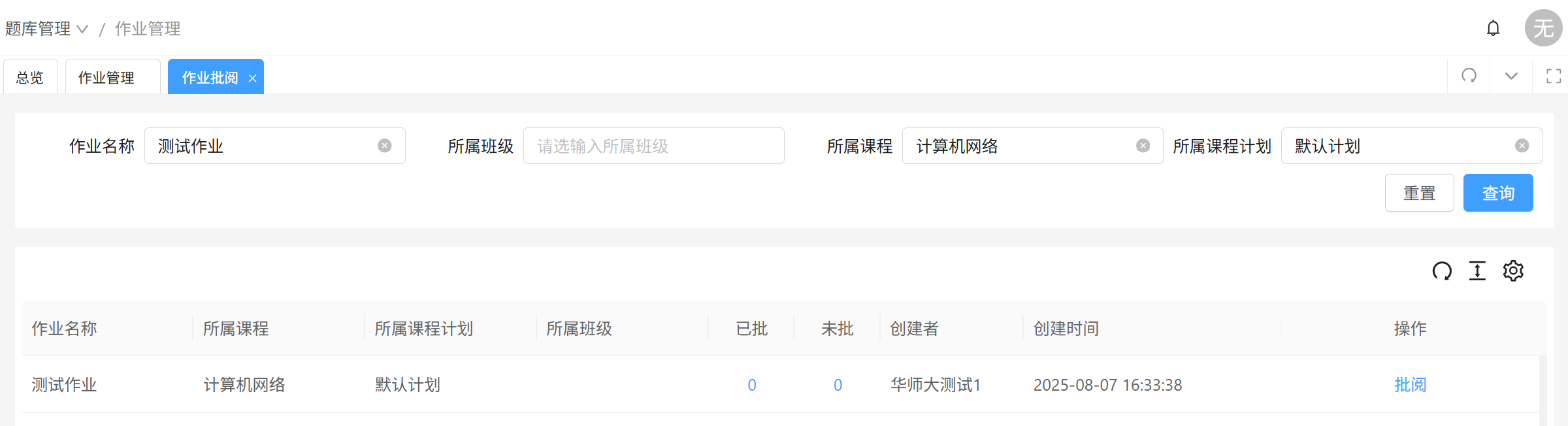Open the 所属班级 select box
The image size is (1568, 426).
[x=653, y=146]
